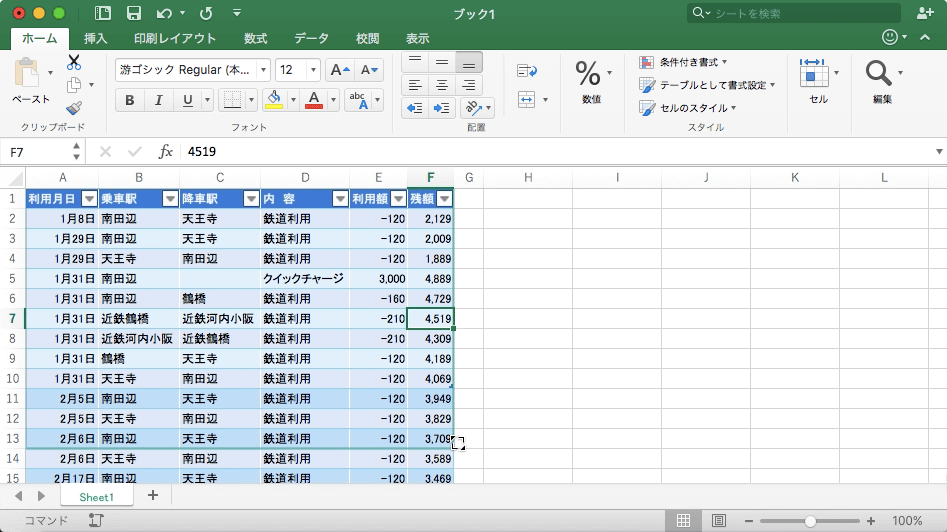947x532 pixels.
Task: Click the fx insert function icon
Action: pos(165,152)
